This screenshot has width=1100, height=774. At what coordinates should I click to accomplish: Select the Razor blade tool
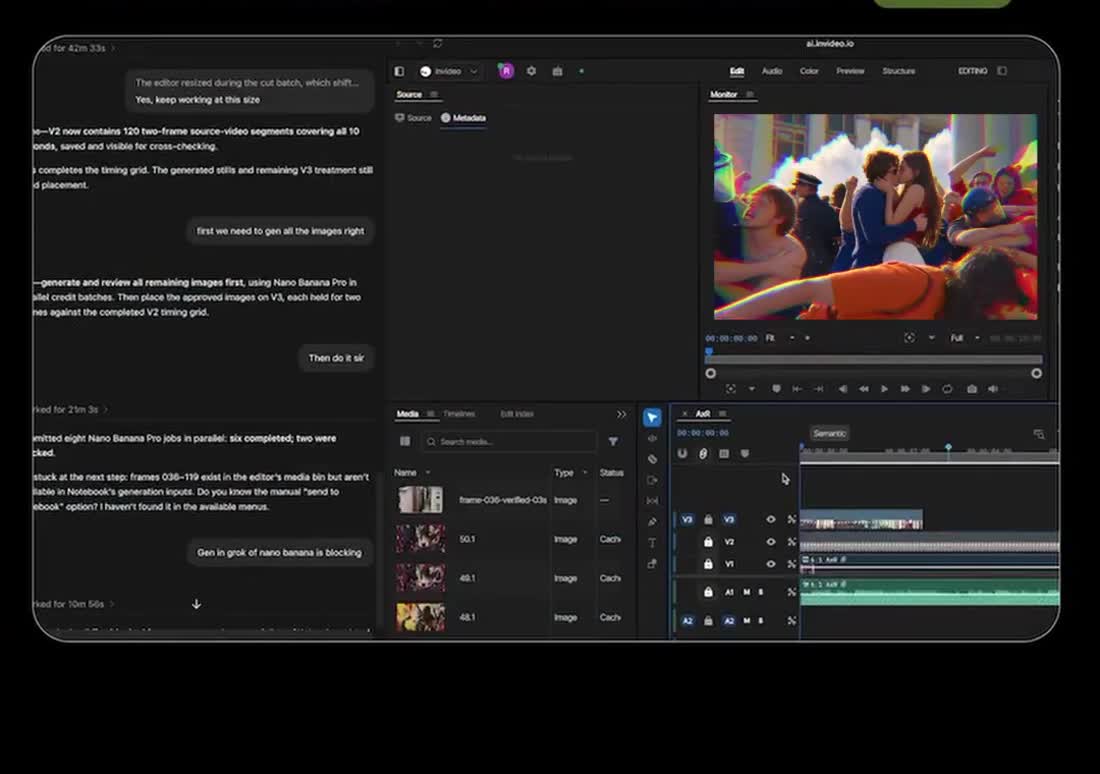(x=652, y=459)
